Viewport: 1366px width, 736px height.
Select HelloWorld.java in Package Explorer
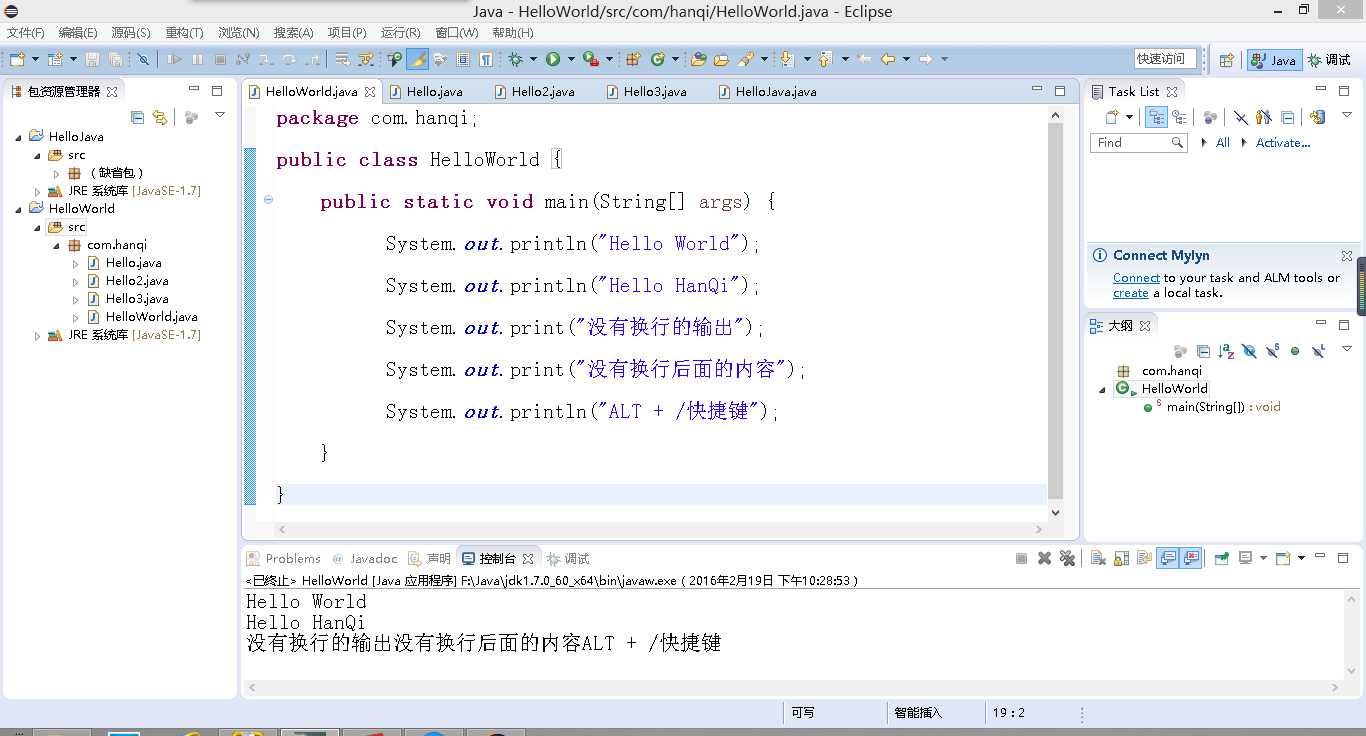tap(151, 317)
